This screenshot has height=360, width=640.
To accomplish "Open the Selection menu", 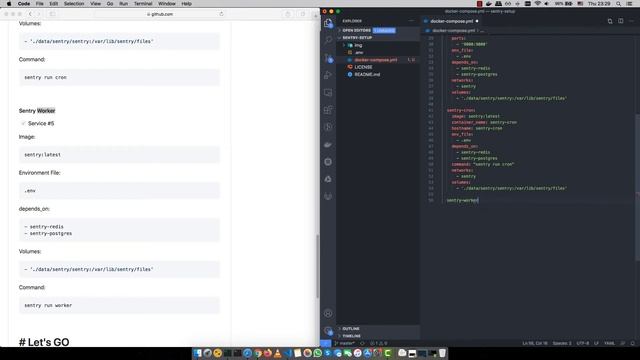I will click(74, 4).
